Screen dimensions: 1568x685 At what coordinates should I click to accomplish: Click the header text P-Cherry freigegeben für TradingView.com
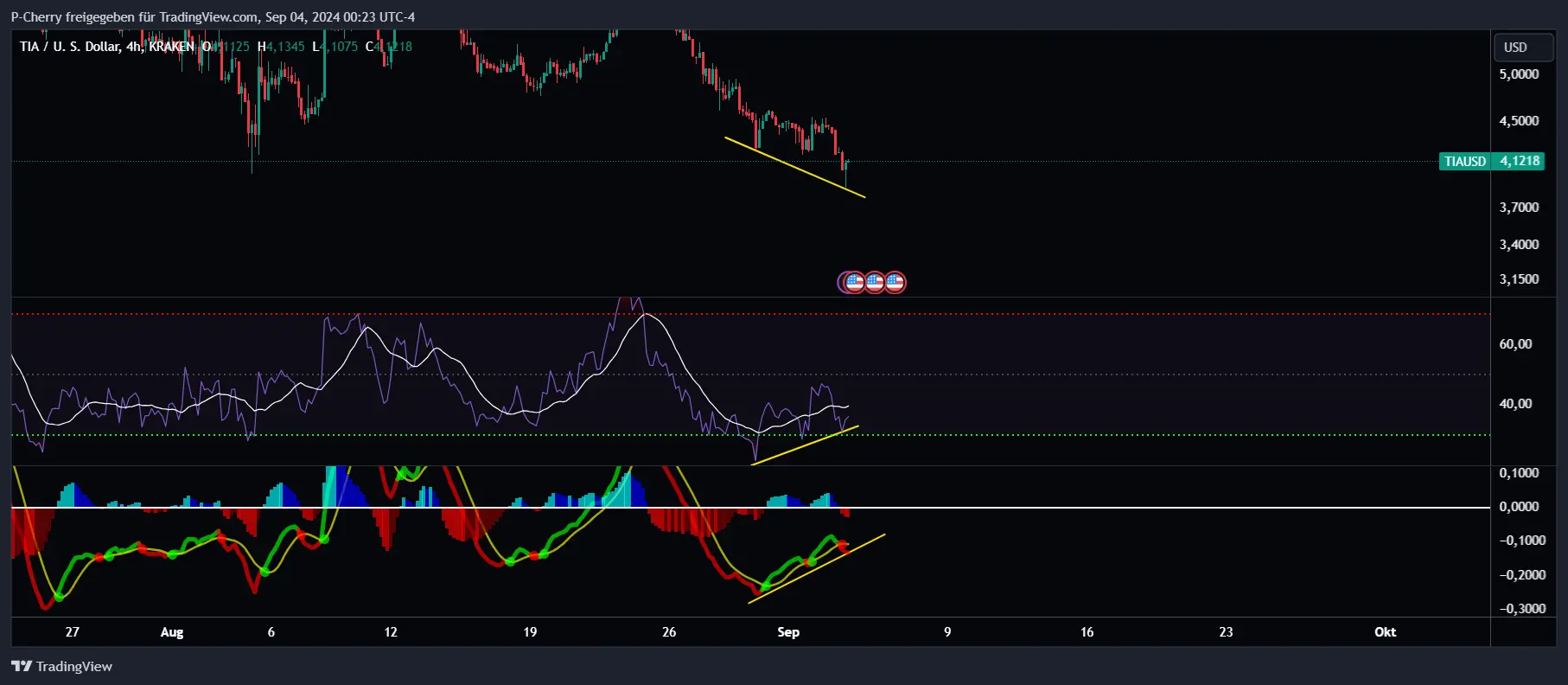click(135, 17)
